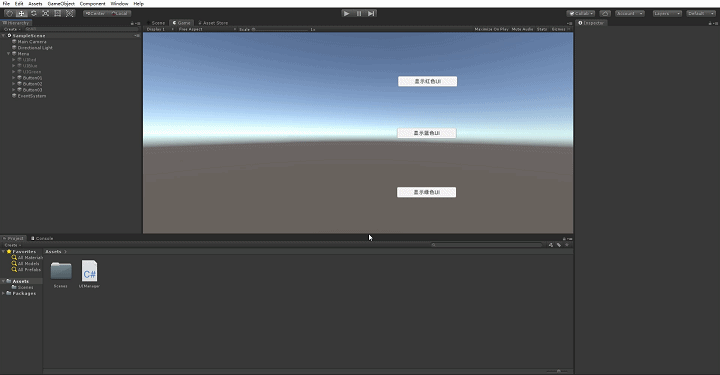Open the Window menu
The image size is (720, 375).
tap(119, 3)
